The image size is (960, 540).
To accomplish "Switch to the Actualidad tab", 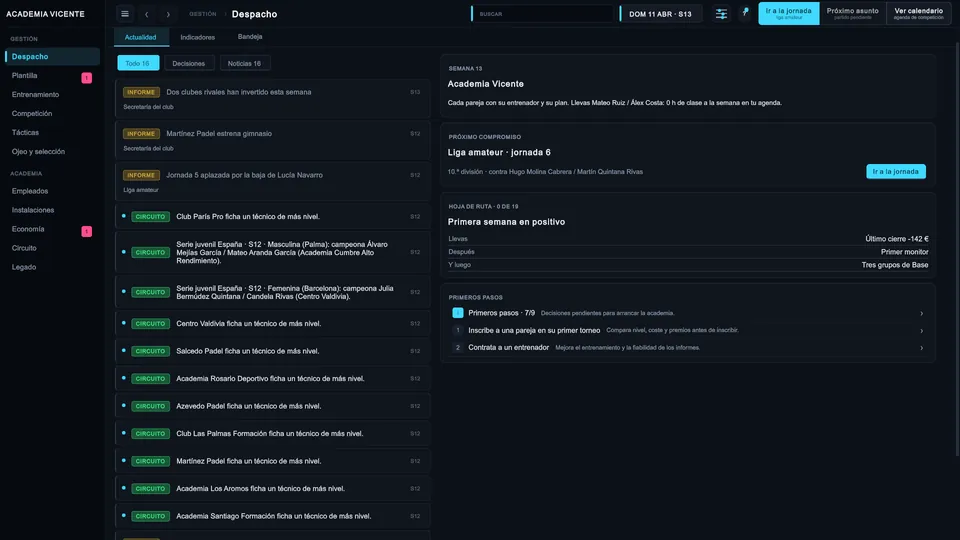I will pos(140,37).
